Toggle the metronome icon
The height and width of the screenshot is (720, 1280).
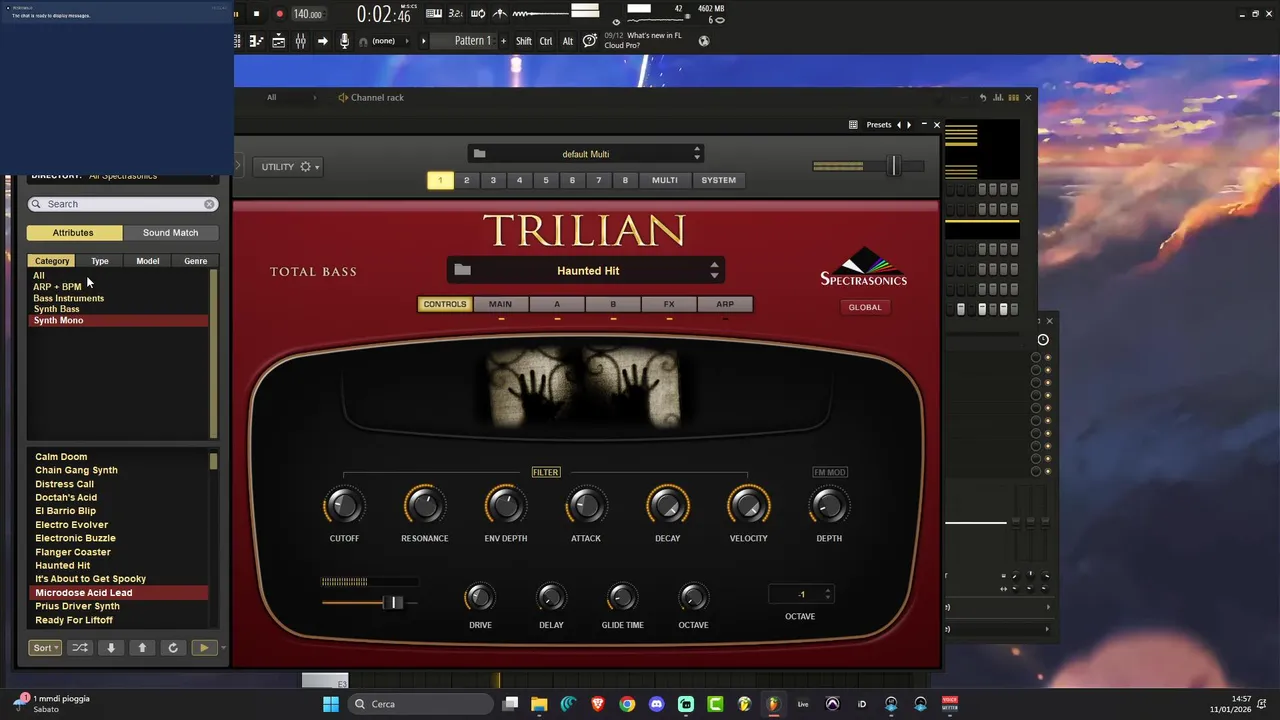point(499,13)
